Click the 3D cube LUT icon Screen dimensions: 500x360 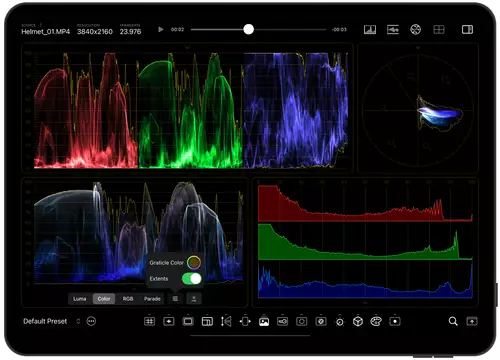(358, 321)
